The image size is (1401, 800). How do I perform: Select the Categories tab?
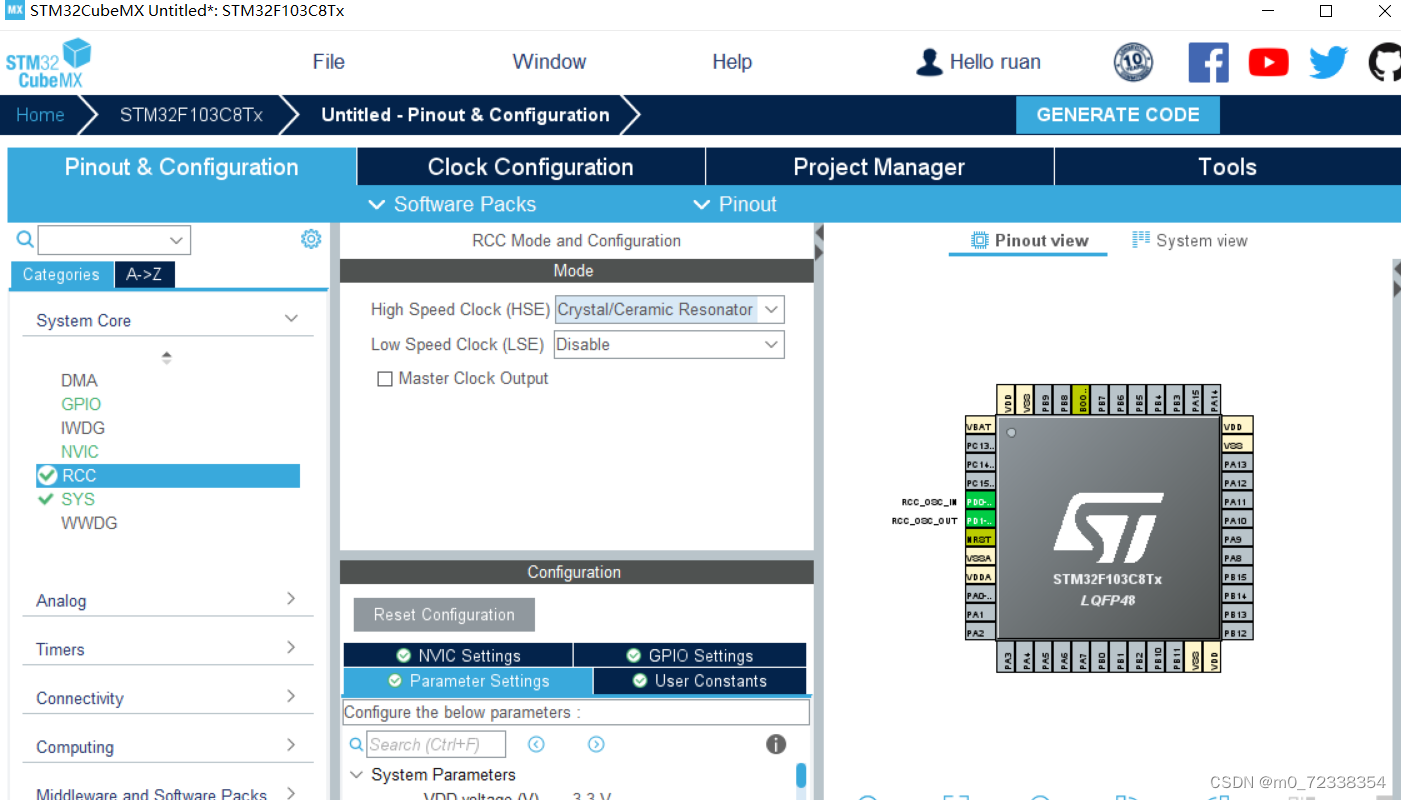(x=61, y=275)
